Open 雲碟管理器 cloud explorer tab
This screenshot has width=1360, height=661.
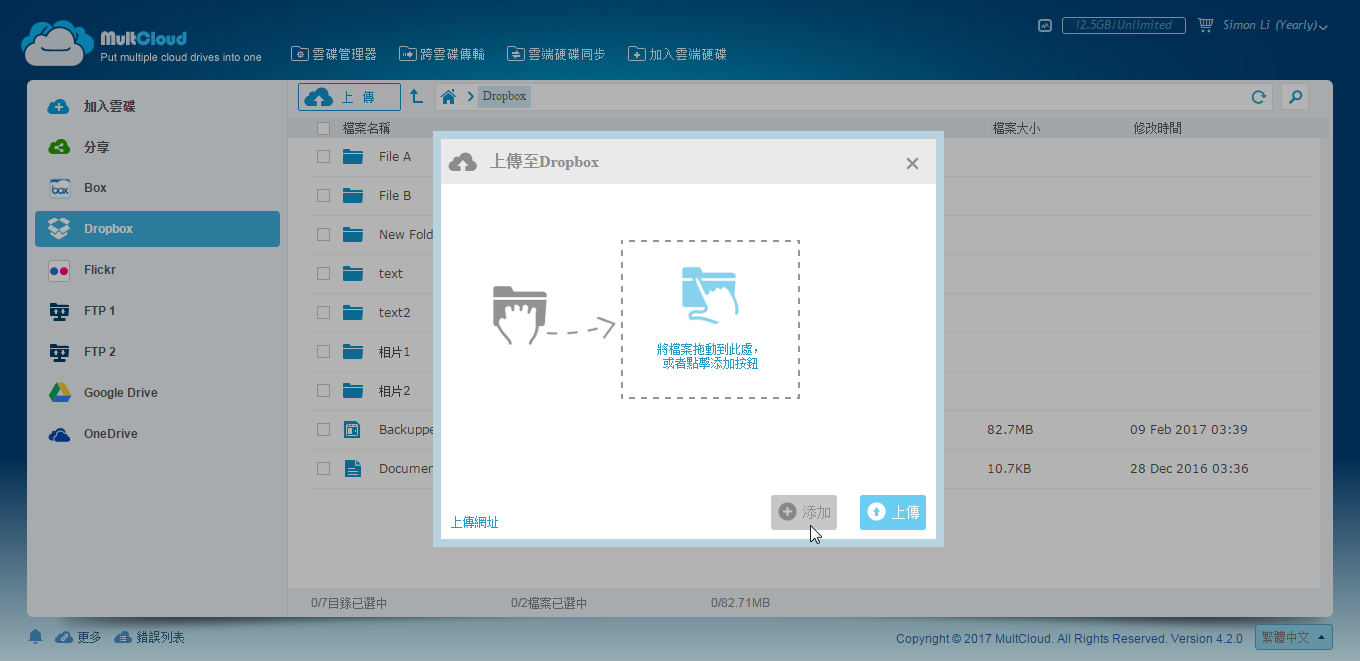(x=334, y=54)
